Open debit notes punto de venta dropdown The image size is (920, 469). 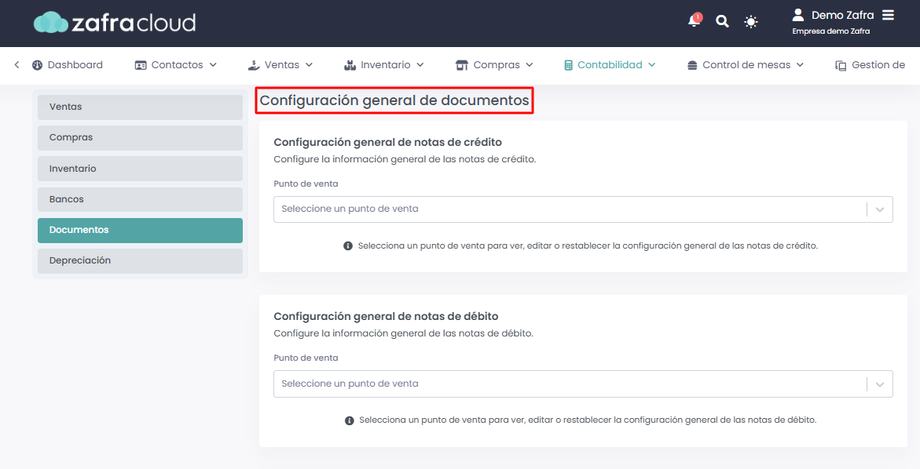[583, 384]
